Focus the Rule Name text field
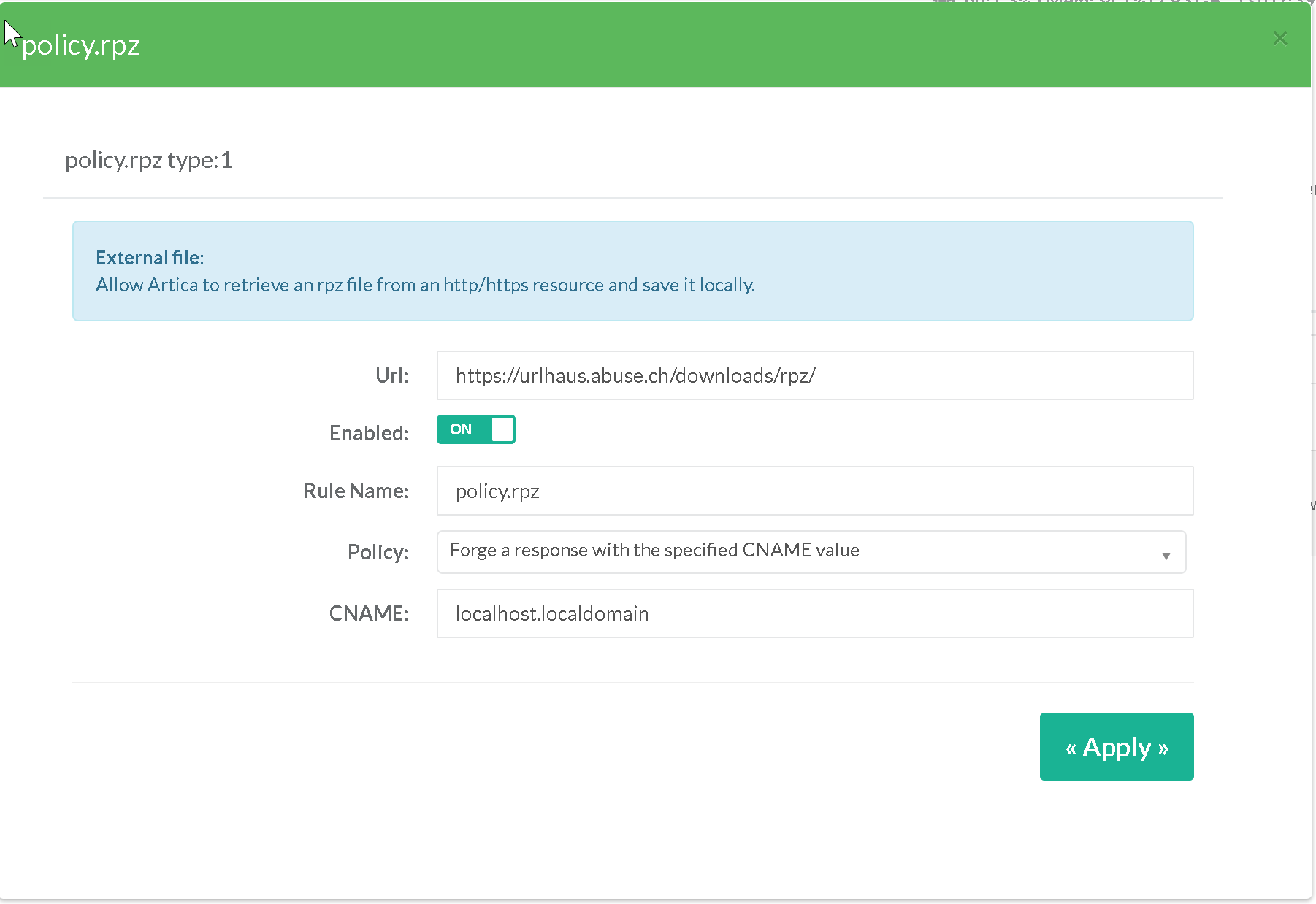 coord(814,491)
